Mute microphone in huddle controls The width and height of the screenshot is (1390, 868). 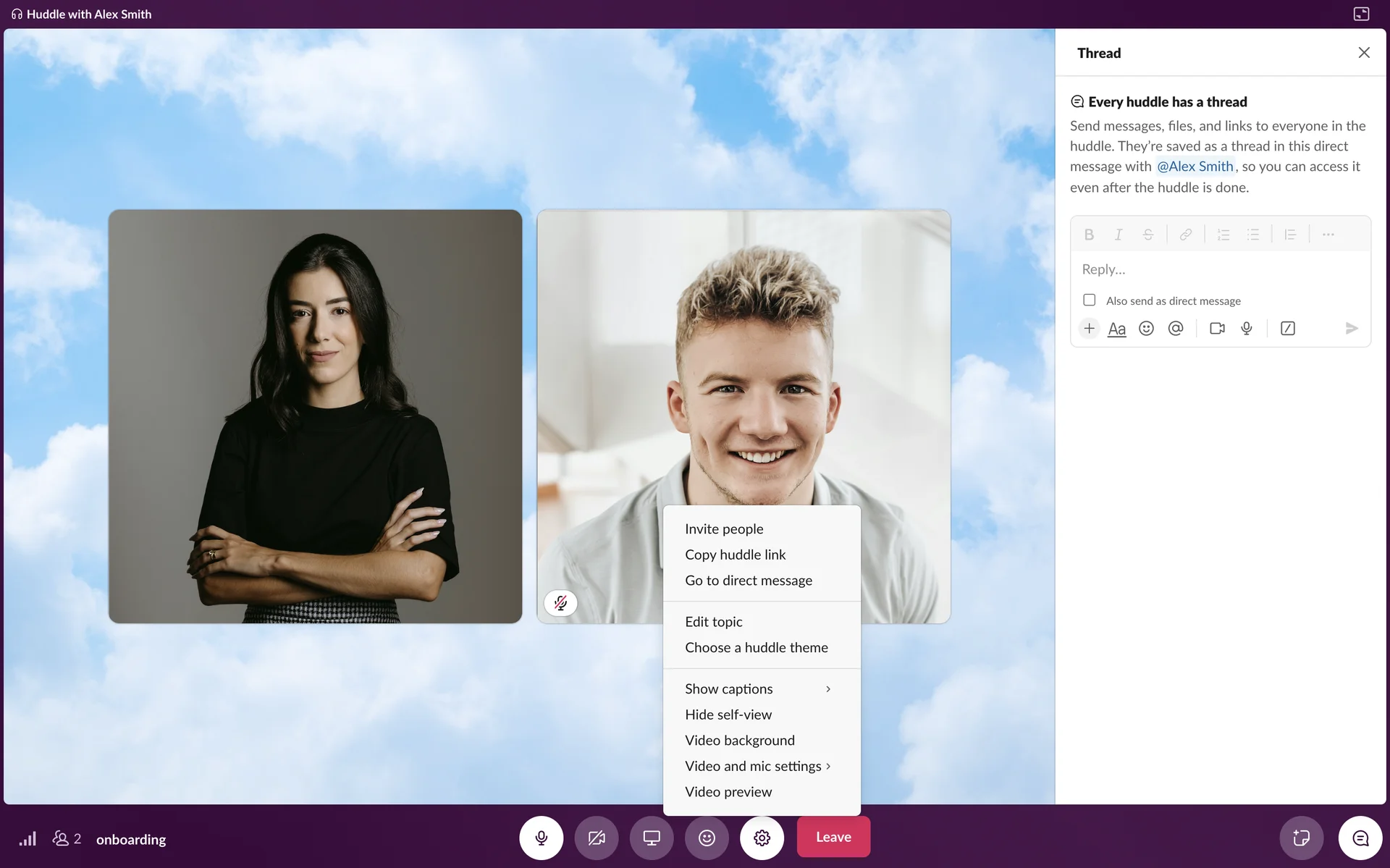point(541,838)
